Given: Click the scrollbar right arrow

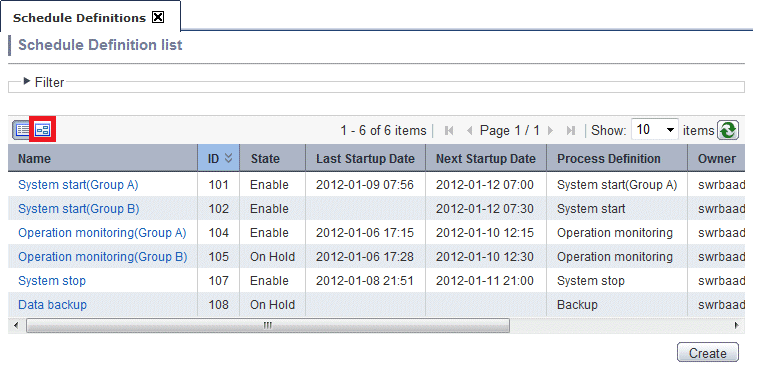Looking at the screenshot, I should 737,325.
